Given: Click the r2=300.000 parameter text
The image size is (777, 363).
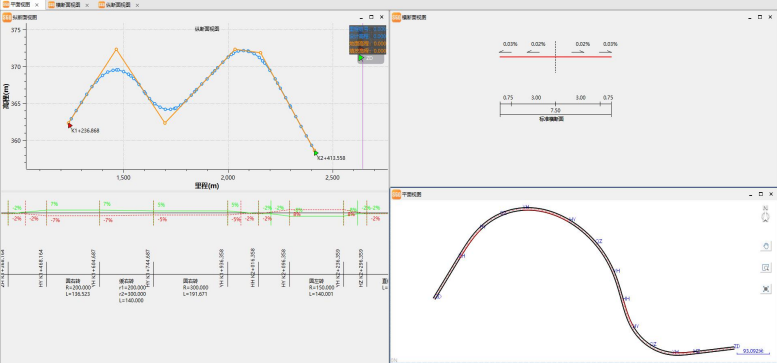Looking at the screenshot, I should point(132,294).
